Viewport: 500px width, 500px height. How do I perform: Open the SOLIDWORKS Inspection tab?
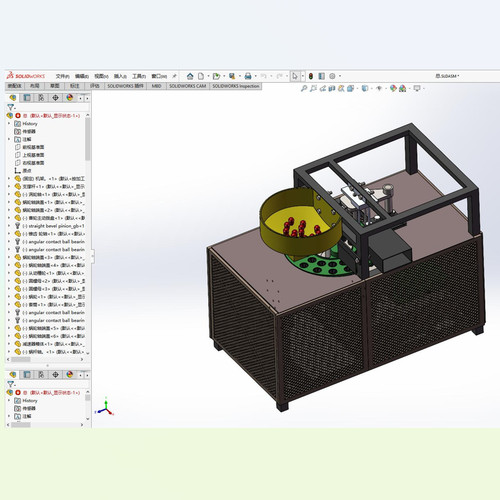click(x=236, y=86)
